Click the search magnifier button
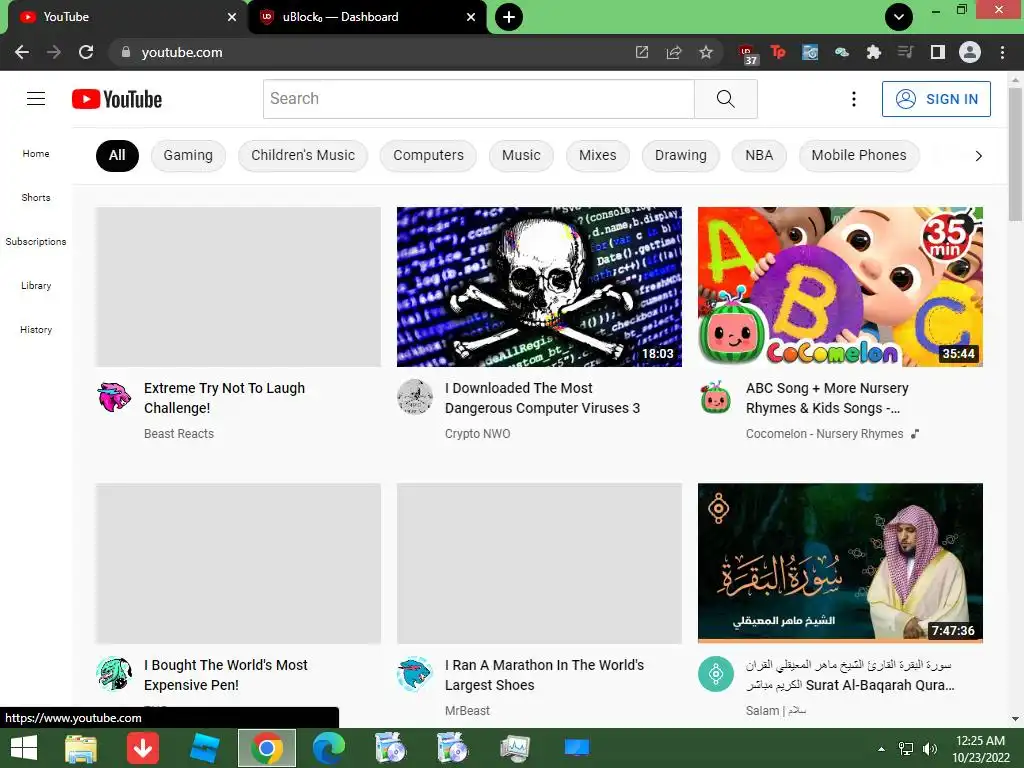1024x768 pixels. [x=726, y=99]
